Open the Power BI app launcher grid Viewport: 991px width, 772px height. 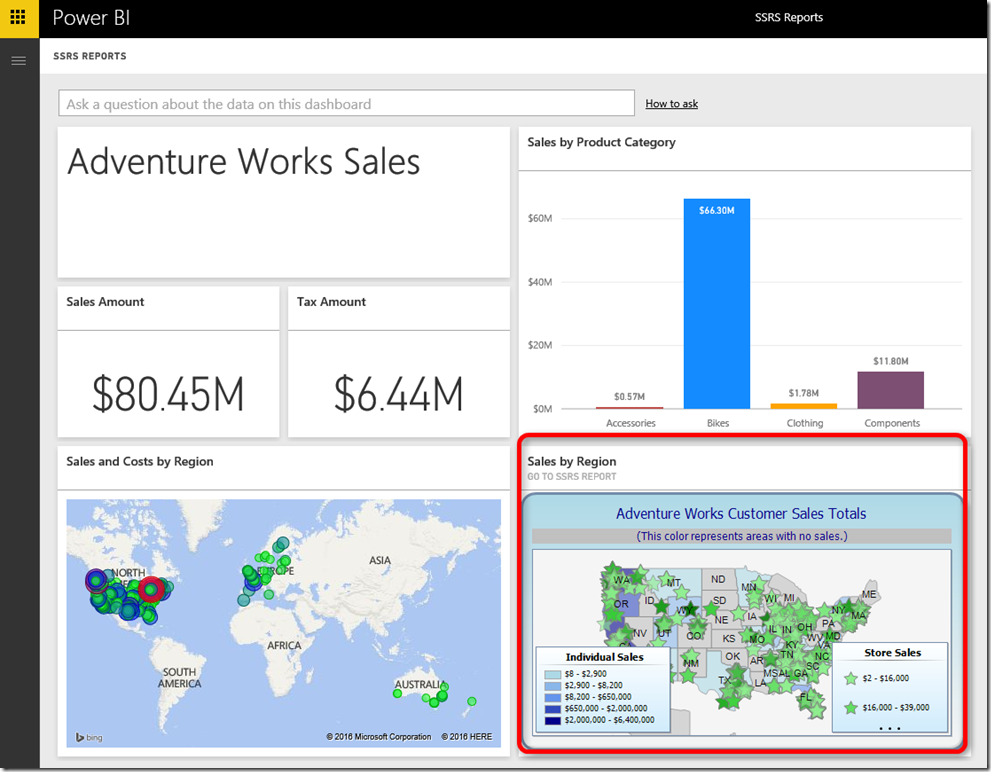pyautogui.click(x=18, y=18)
